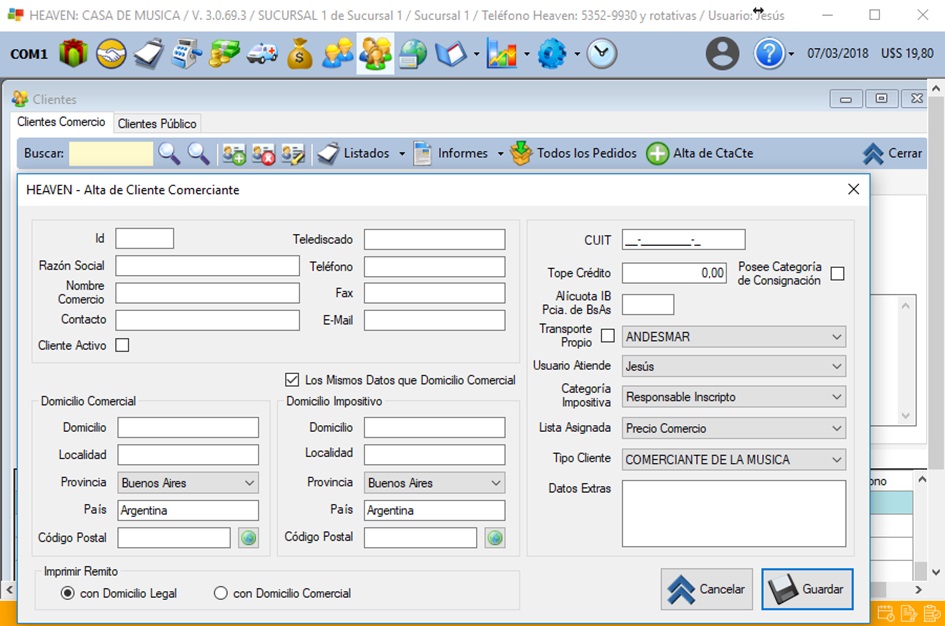Click the Tope Crédito field showing 0,00

pos(674,273)
